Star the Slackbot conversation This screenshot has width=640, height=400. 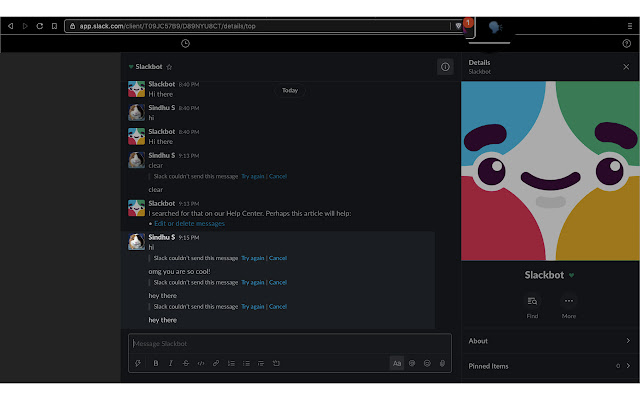[x=169, y=67]
